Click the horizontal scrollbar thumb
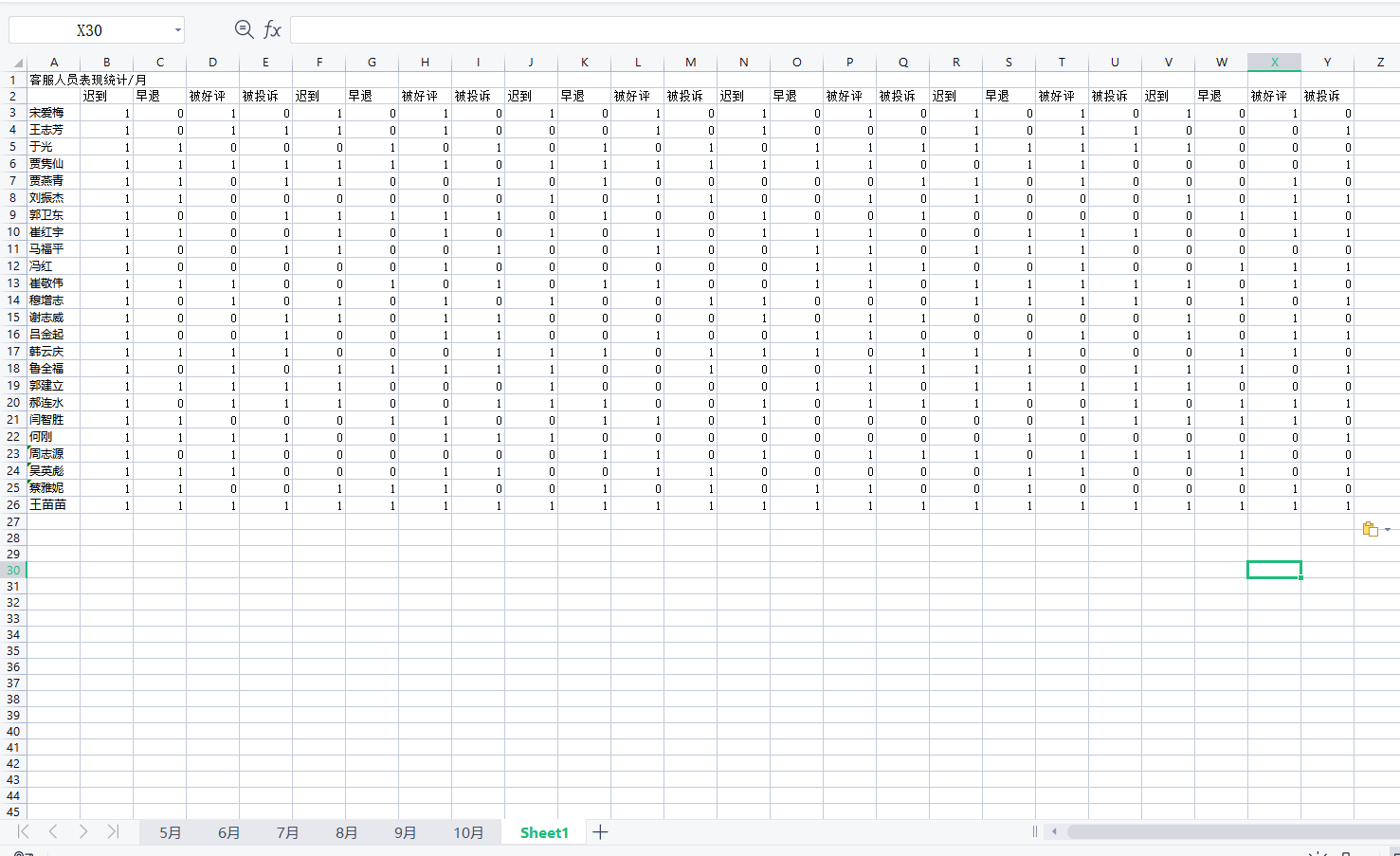The height and width of the screenshot is (856, 1400). [x=1232, y=831]
